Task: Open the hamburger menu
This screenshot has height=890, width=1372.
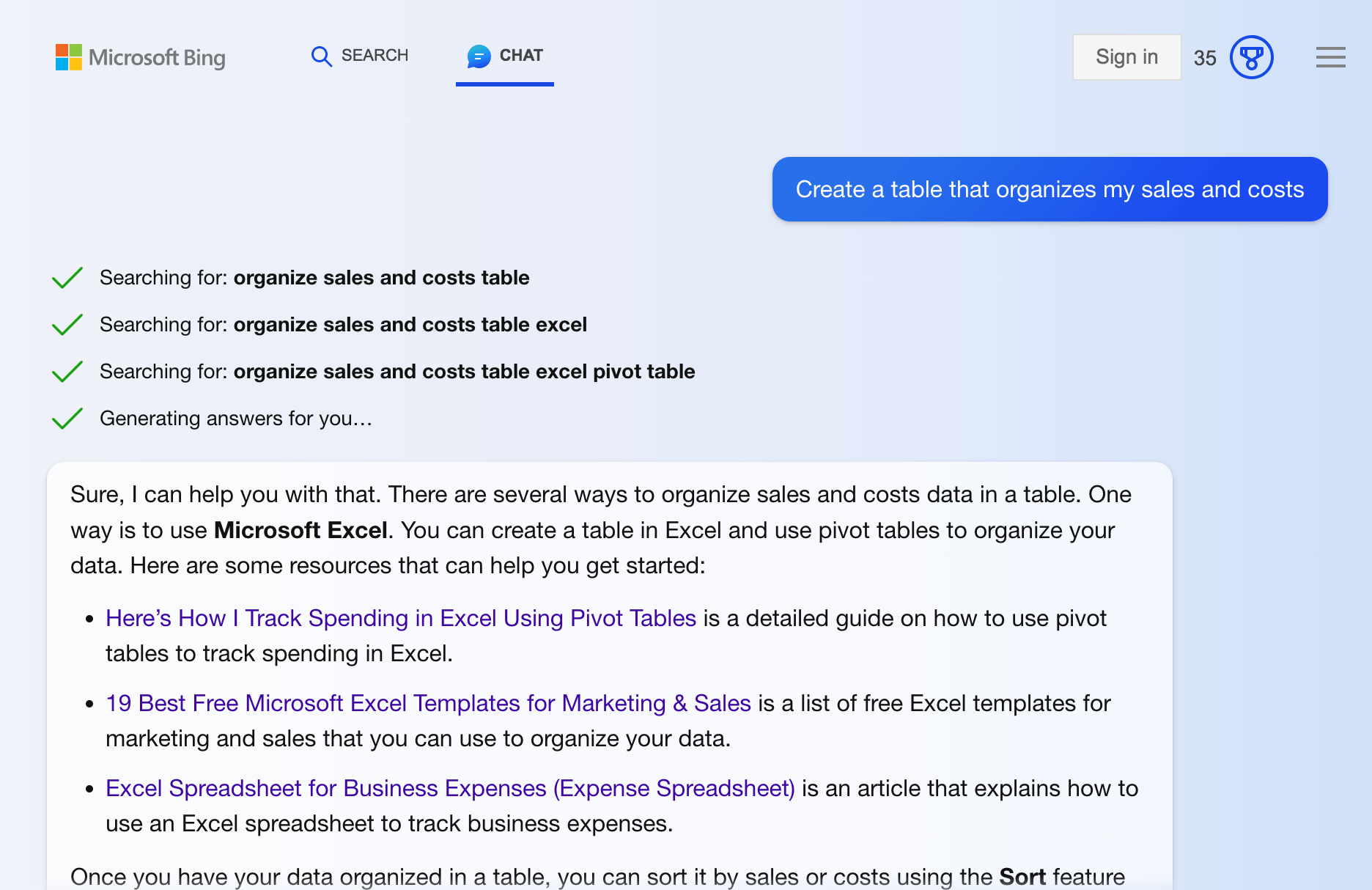Action: pos(1330,57)
